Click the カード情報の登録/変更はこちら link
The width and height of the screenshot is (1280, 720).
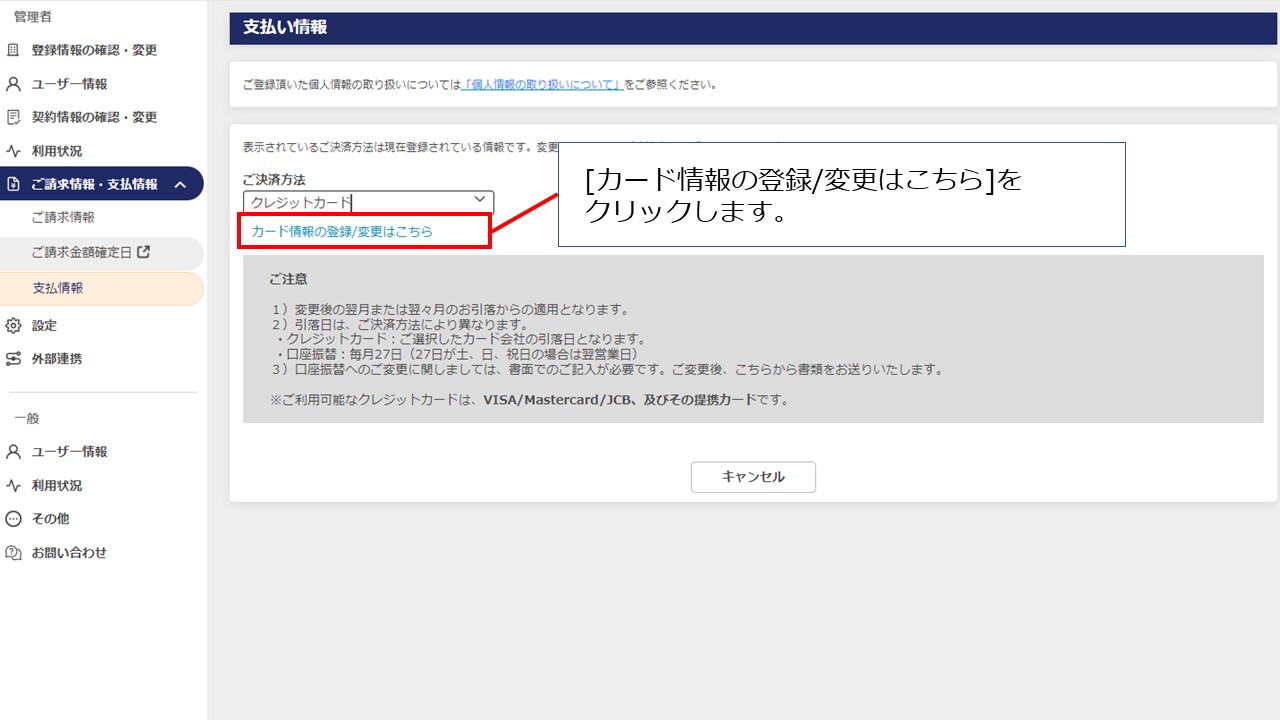click(340, 230)
